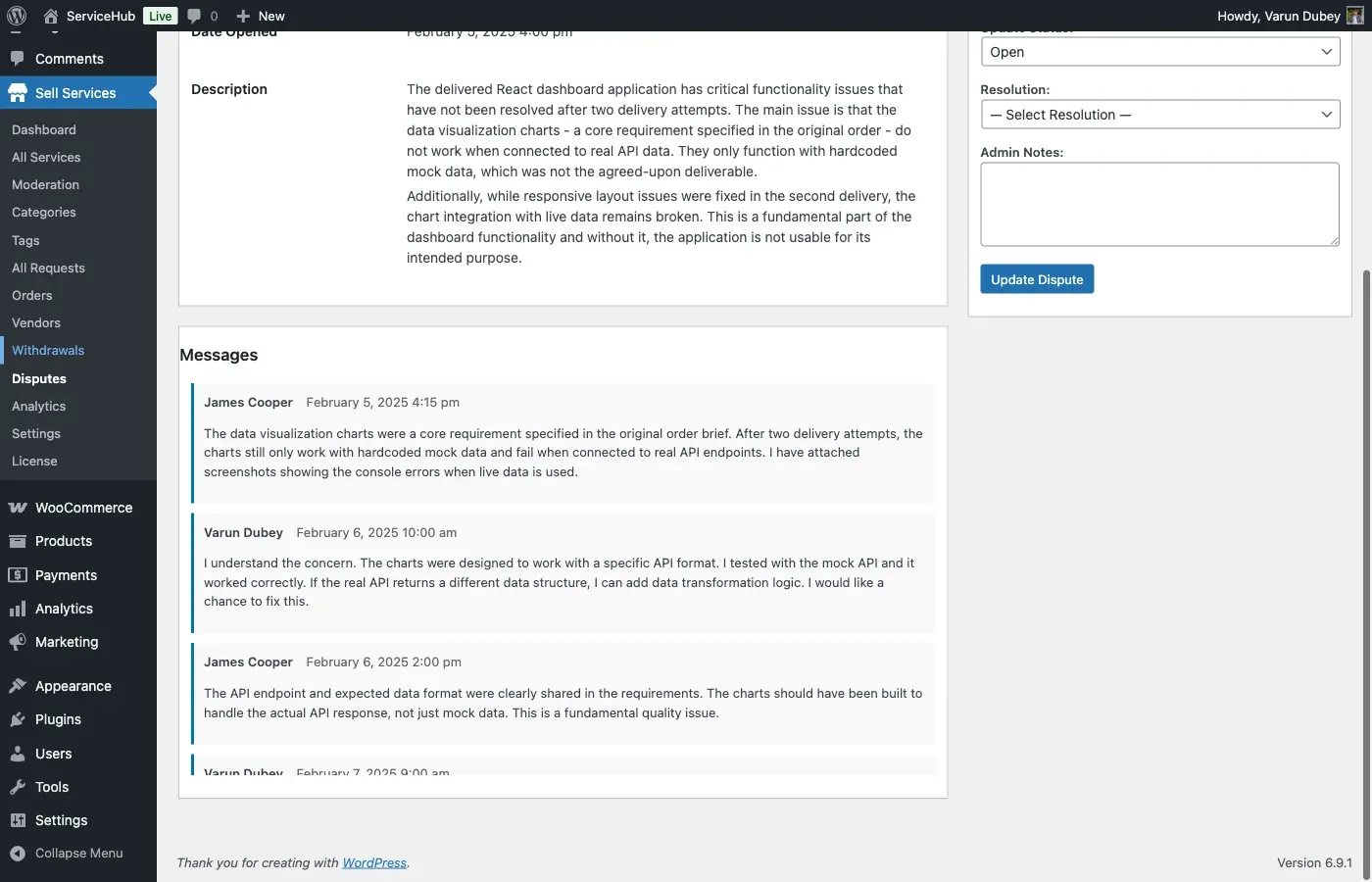Open ServiceHub site home icon

tap(51, 16)
